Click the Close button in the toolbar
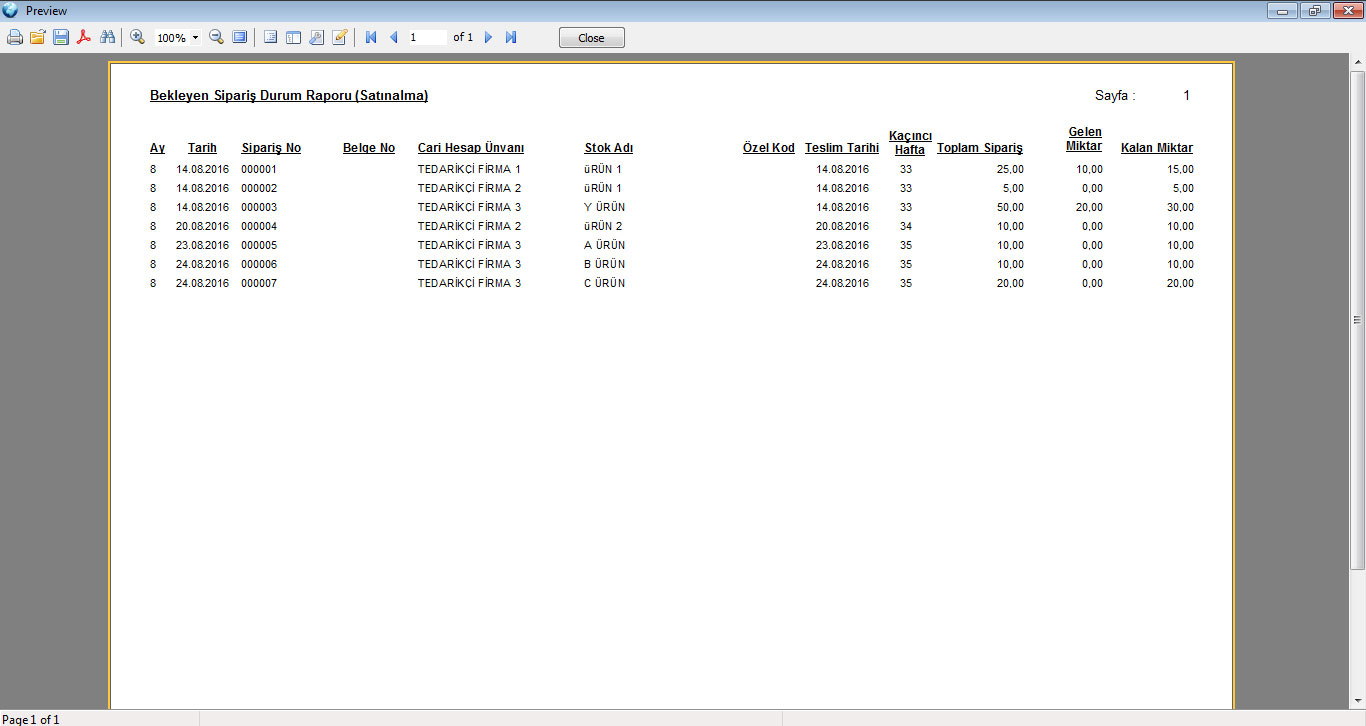 pos(592,38)
